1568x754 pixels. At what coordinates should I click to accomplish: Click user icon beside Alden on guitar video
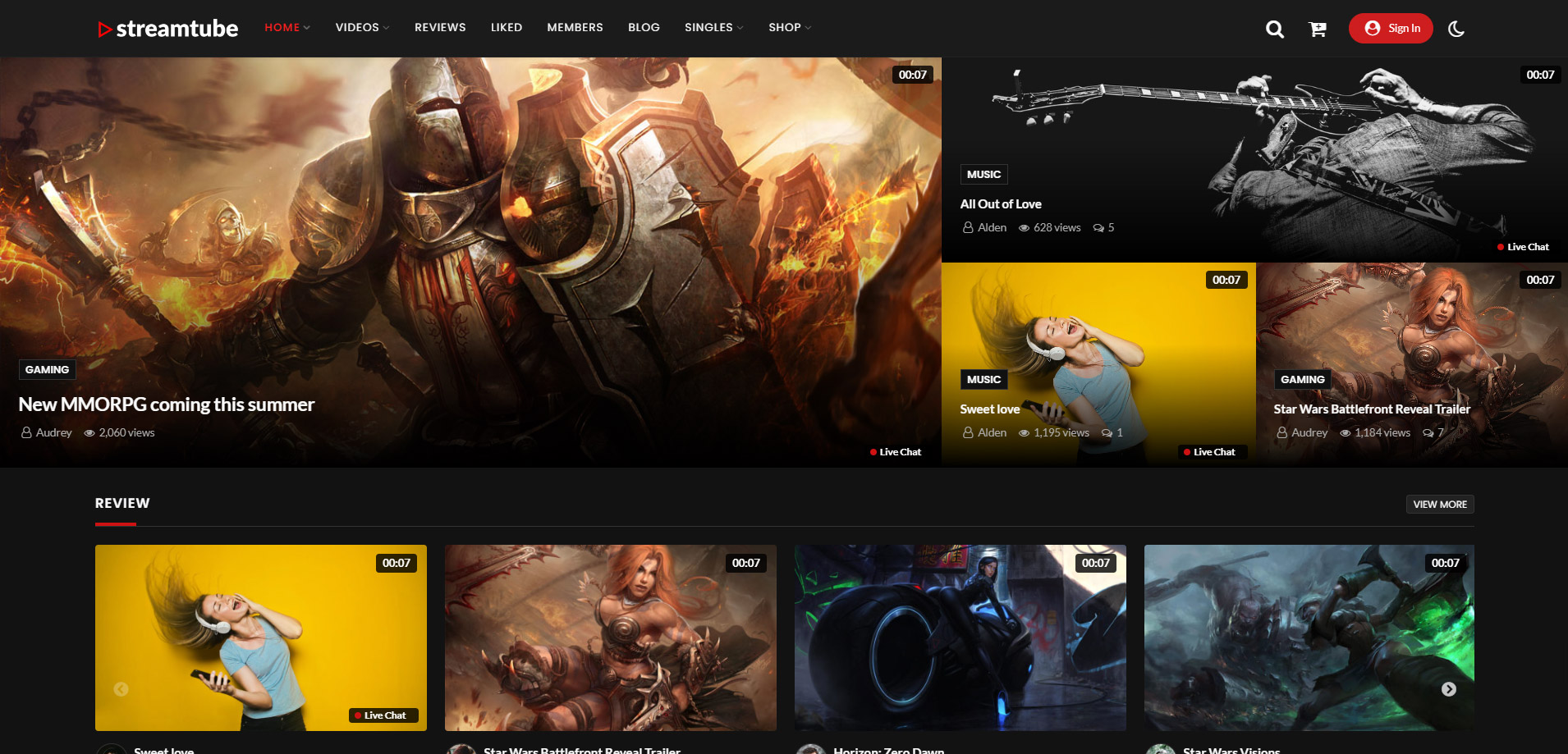tap(968, 227)
